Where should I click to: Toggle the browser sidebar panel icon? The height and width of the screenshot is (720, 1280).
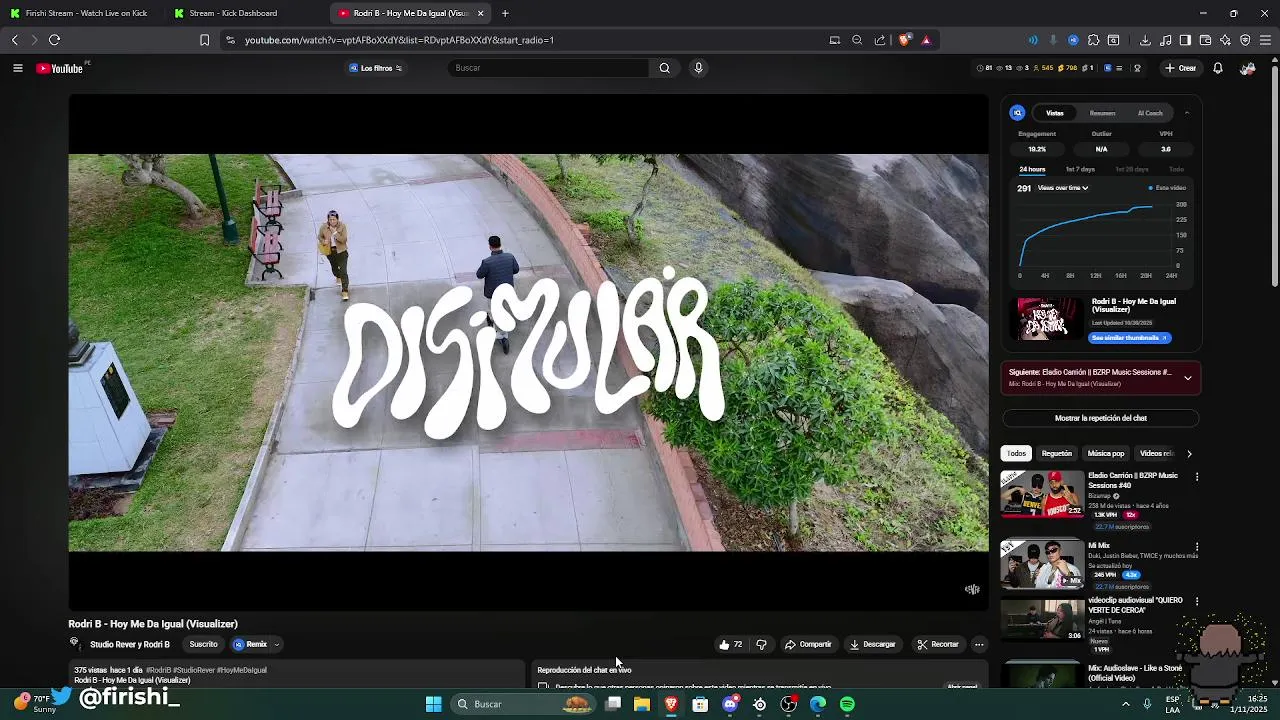pyautogui.click(x=1185, y=40)
